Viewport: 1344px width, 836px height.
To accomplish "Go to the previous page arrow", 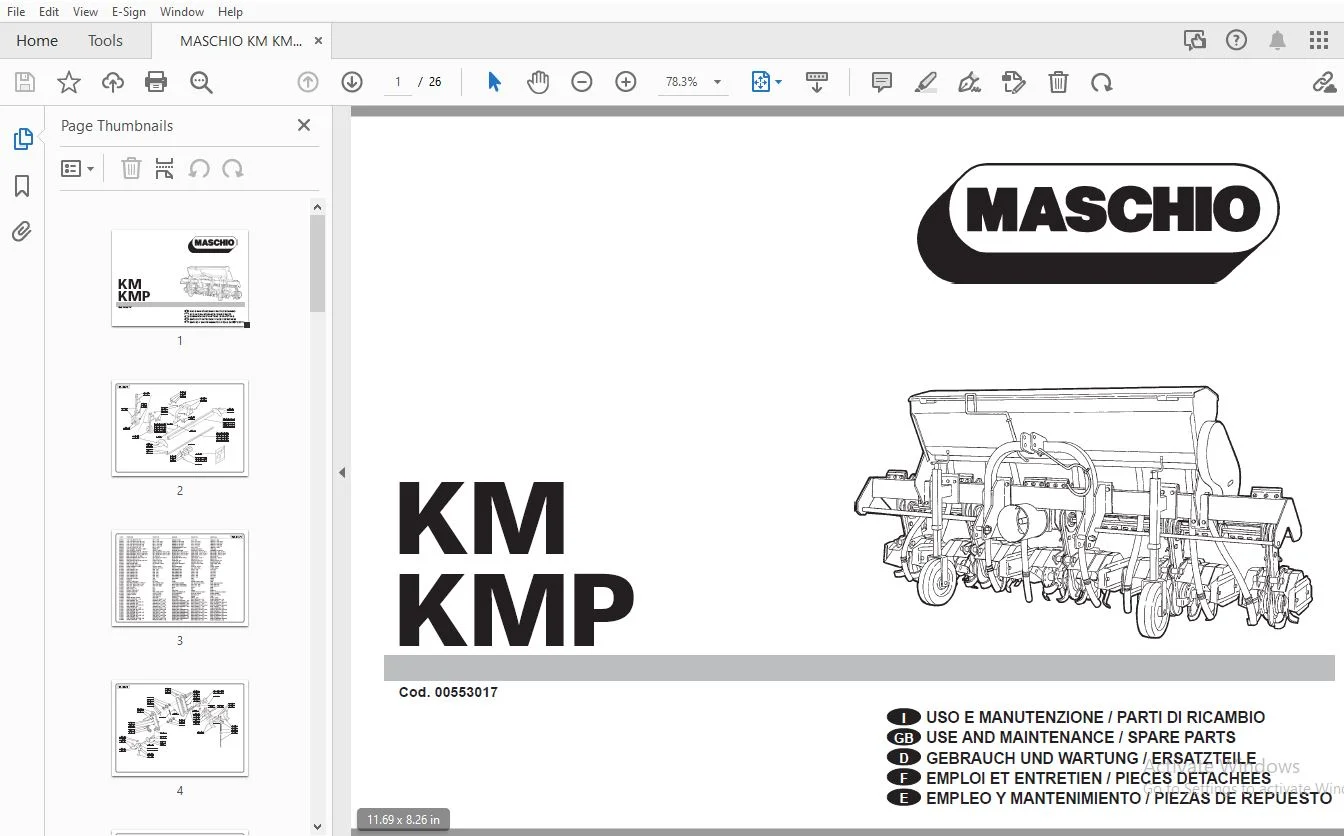I will tap(308, 82).
